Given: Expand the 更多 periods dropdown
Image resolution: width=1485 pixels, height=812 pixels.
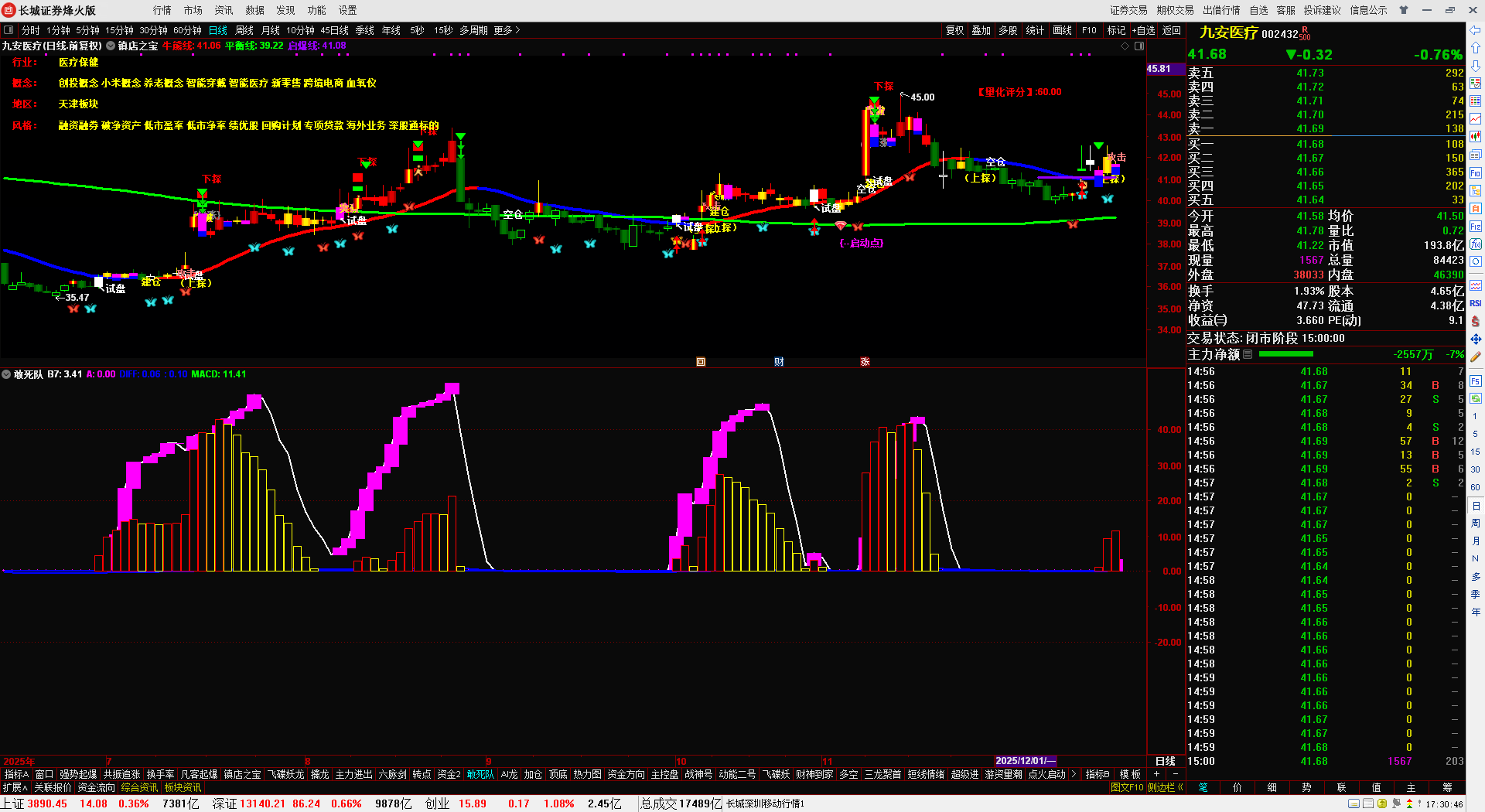Looking at the screenshot, I should pos(507,30).
